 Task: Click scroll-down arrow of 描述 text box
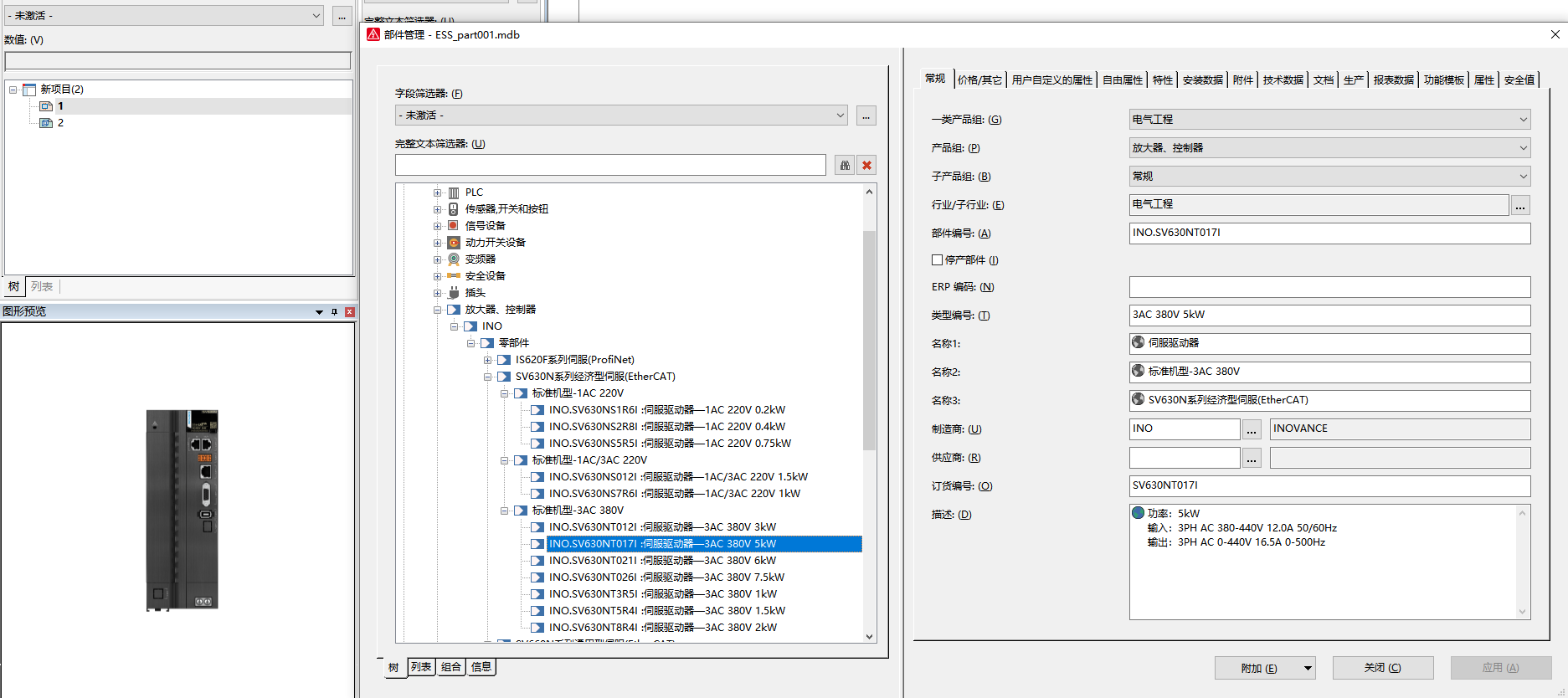tap(1523, 612)
